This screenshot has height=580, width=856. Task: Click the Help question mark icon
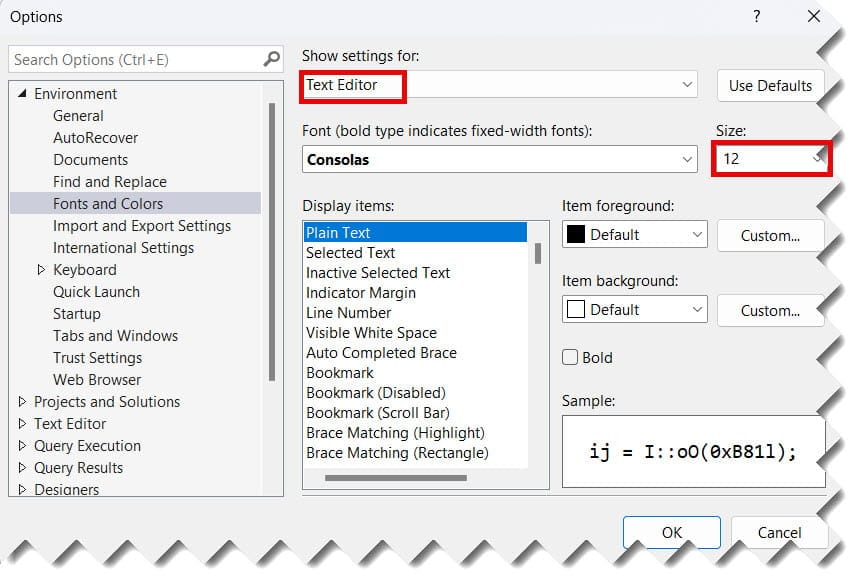click(757, 17)
